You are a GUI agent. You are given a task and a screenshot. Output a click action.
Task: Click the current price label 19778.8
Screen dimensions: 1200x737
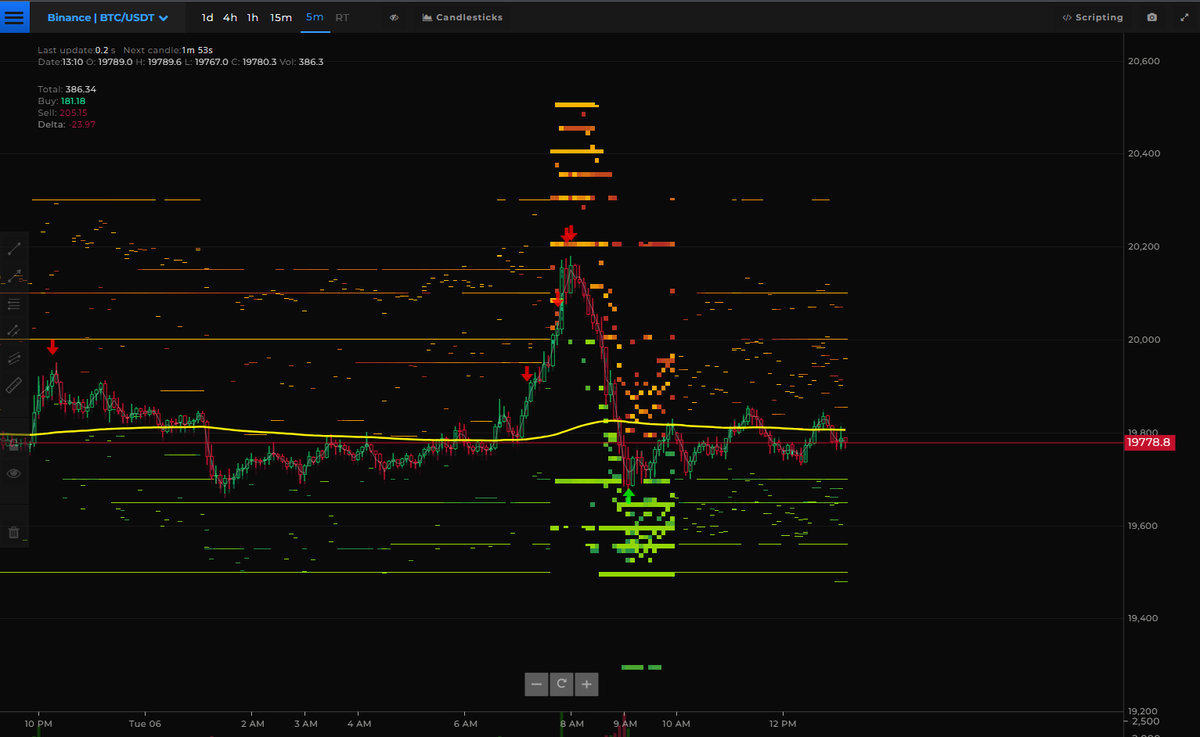tap(1148, 442)
